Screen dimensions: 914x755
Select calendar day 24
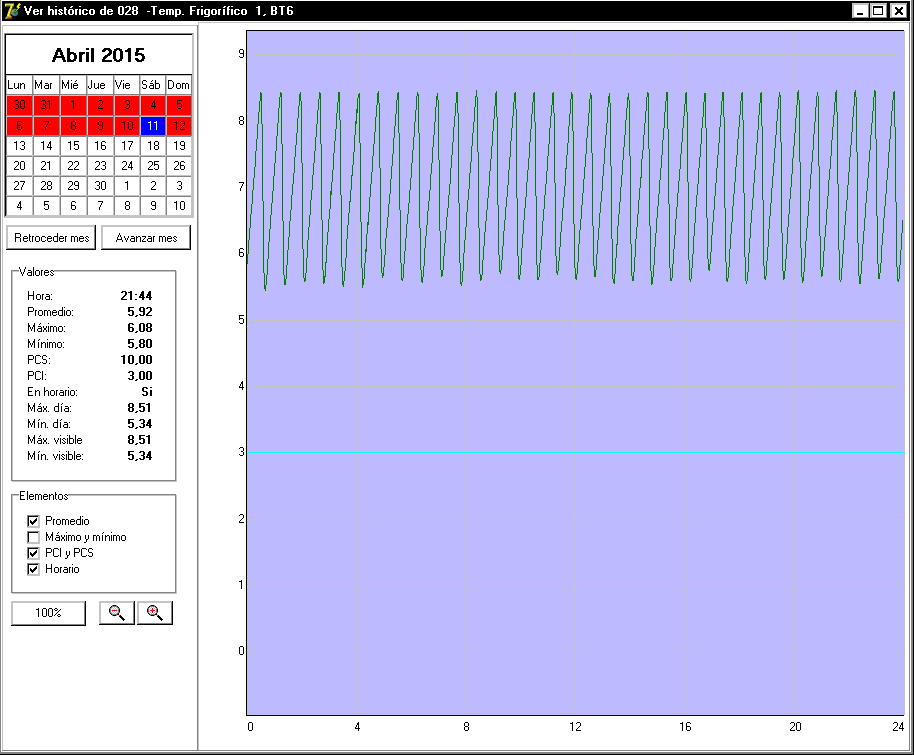coord(127,166)
